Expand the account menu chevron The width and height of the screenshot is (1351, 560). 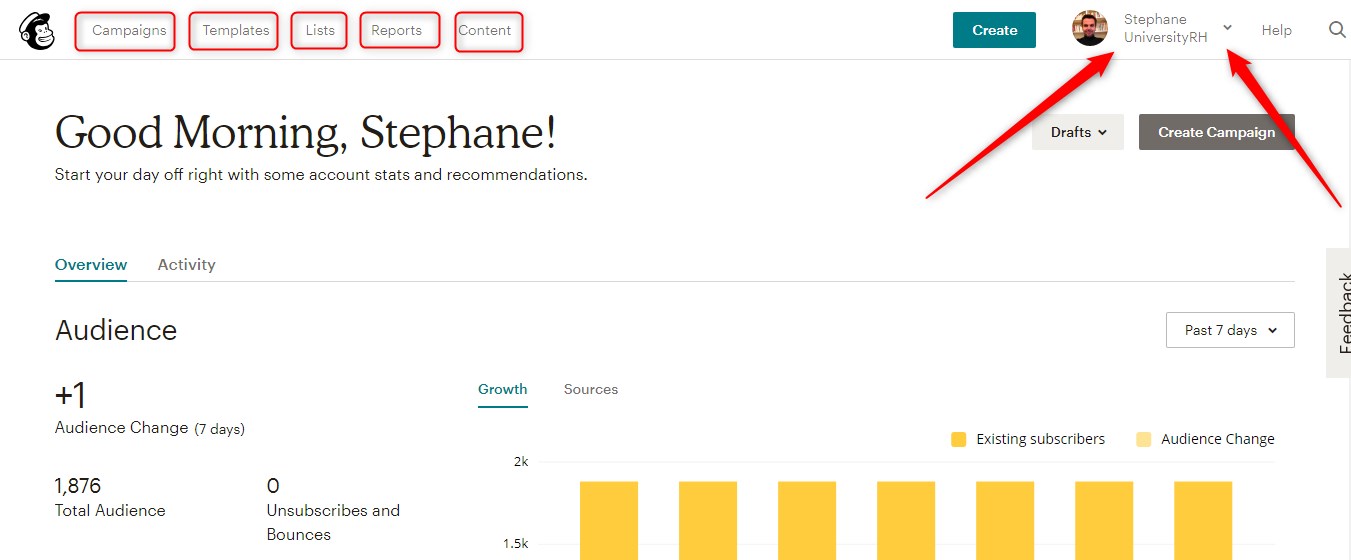[1228, 28]
